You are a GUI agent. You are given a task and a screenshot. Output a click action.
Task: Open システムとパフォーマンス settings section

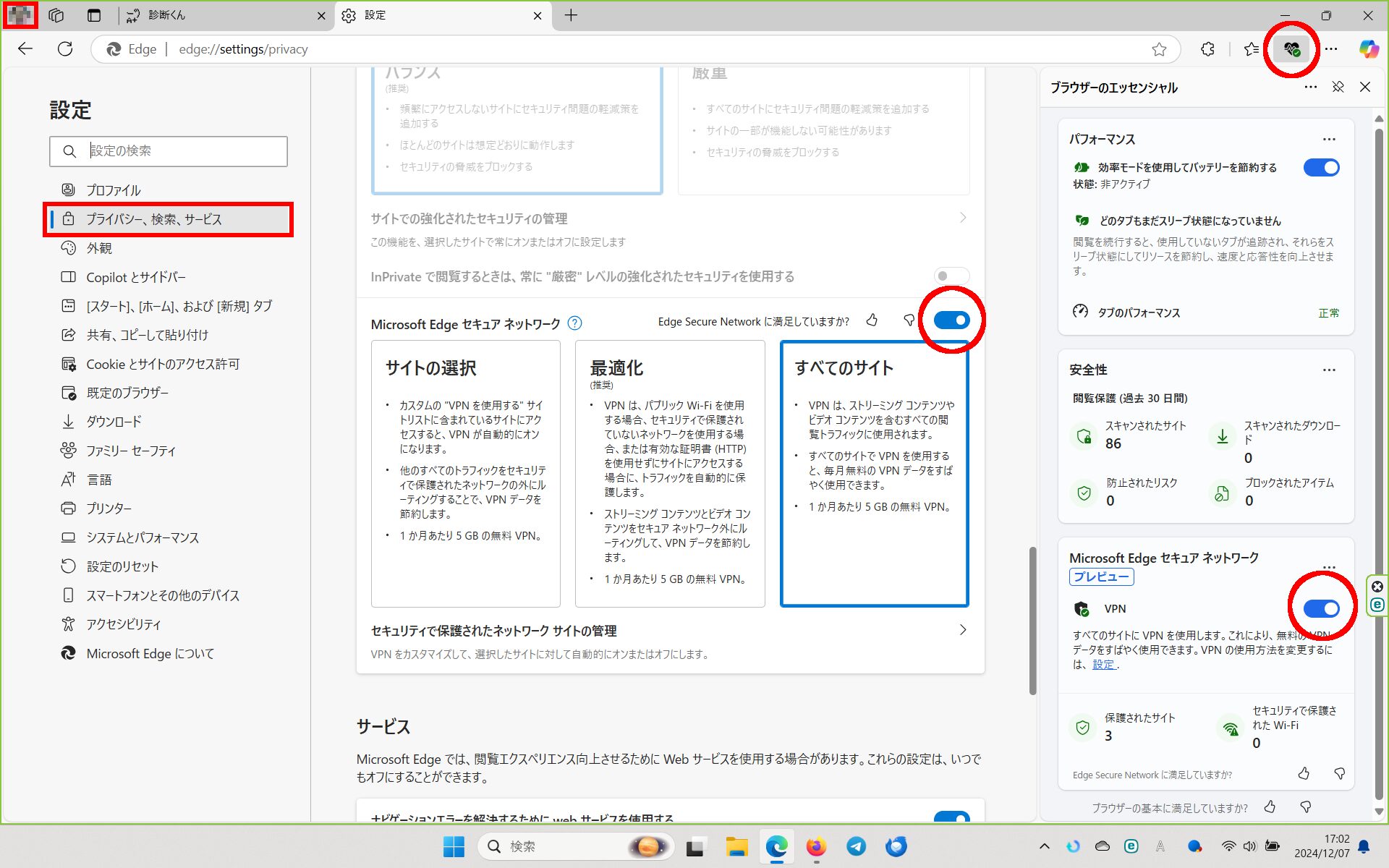(169, 537)
